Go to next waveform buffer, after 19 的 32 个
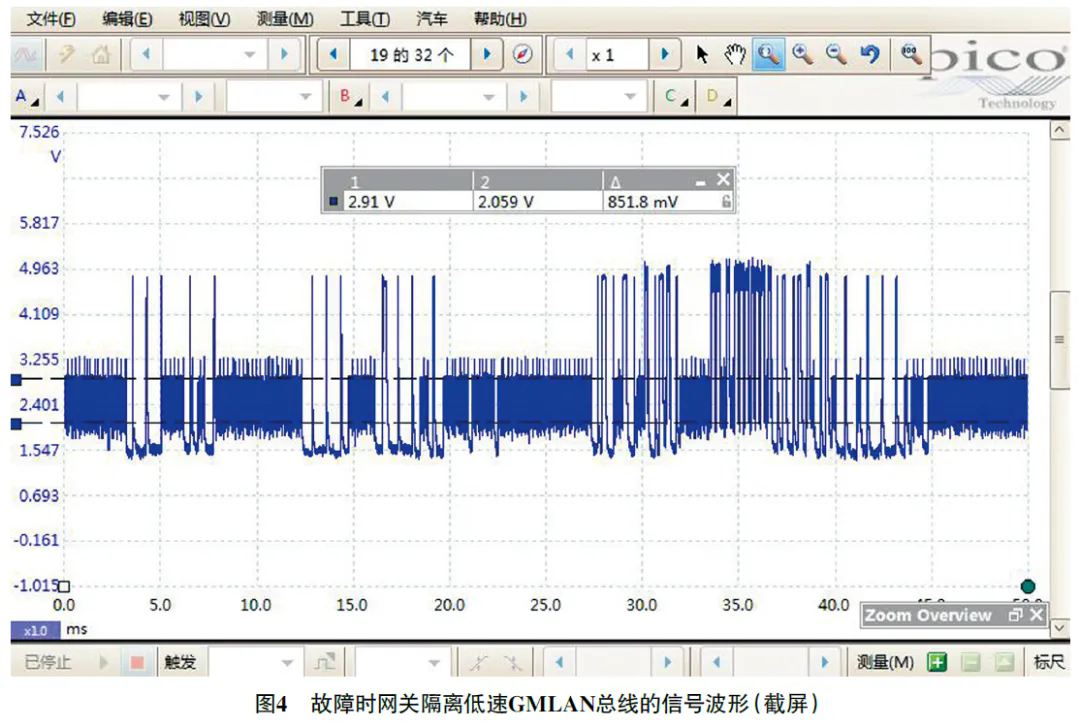This screenshot has width=1080, height=727. [x=487, y=54]
